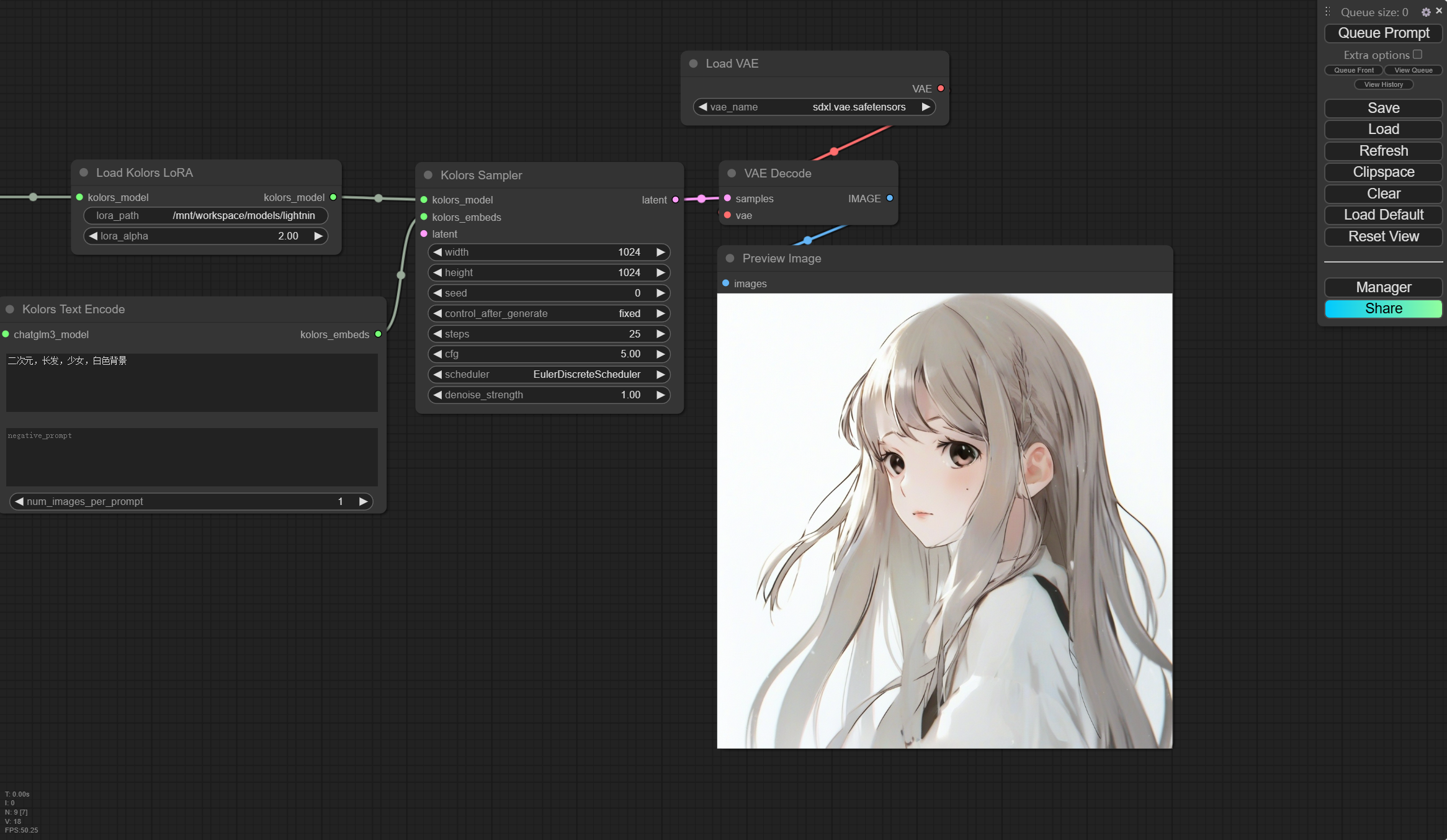Collapse the Preview Image node via its title dot
Image resolution: width=1447 pixels, height=840 pixels.
pos(730,259)
